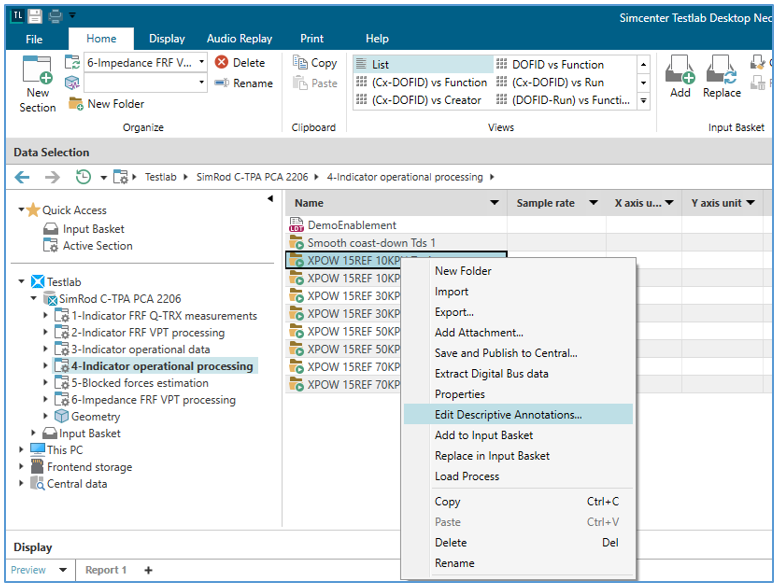This screenshot has height=588, width=778.
Task: Click the New Folder button in ribbon
Action: [106, 104]
